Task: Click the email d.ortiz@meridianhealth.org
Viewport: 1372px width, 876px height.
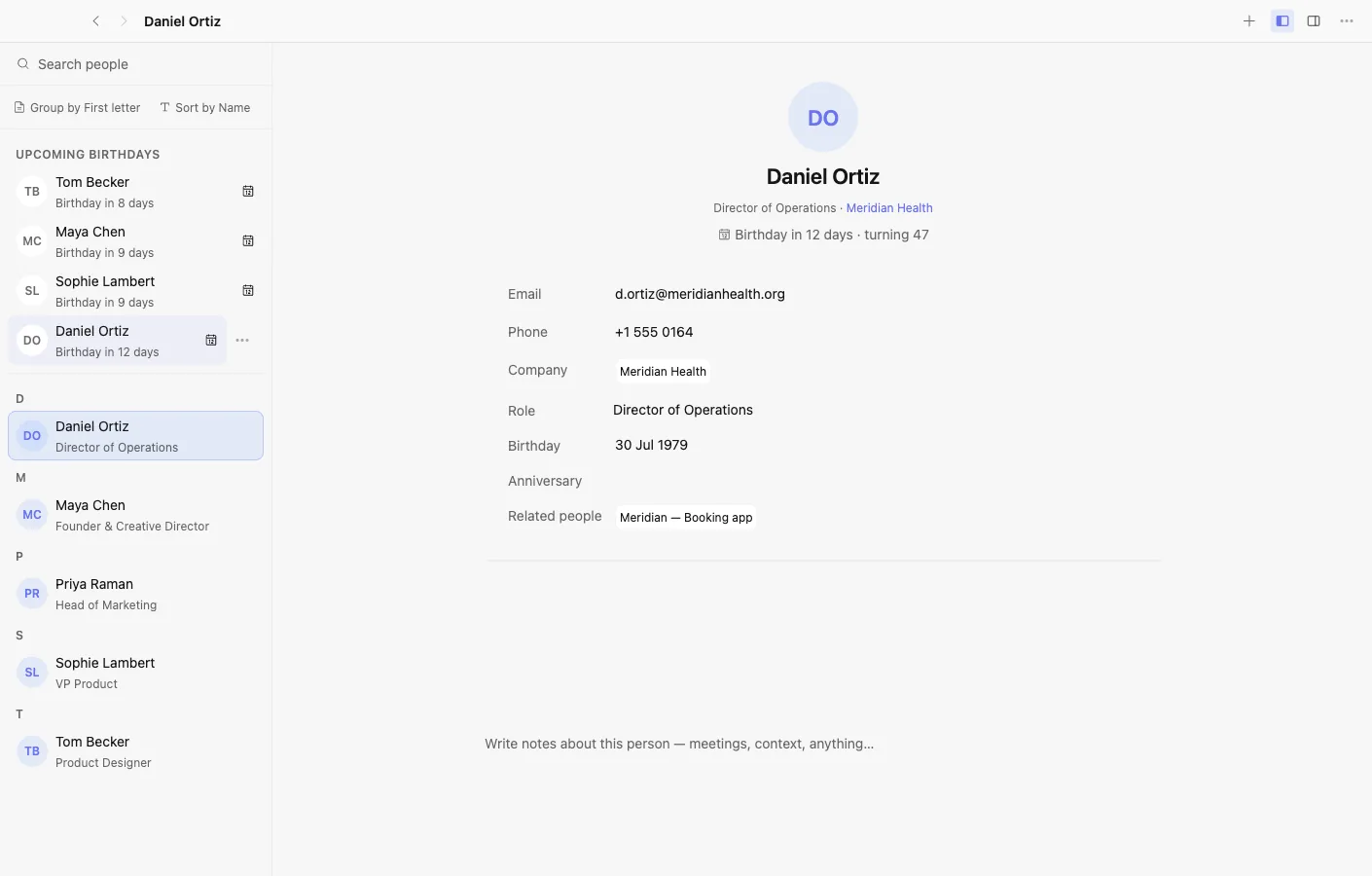Action: (700, 294)
